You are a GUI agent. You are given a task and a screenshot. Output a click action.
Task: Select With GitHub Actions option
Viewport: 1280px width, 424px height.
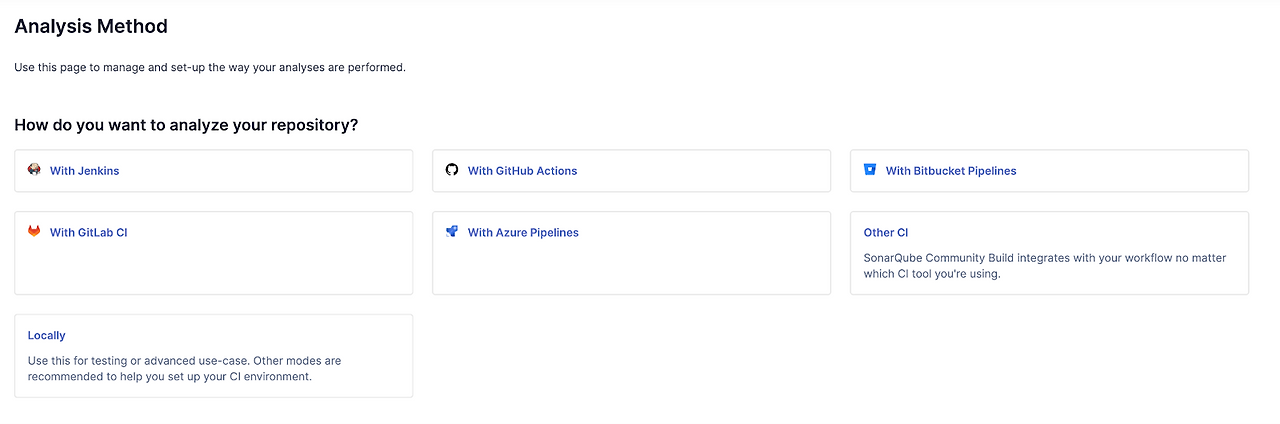522,171
